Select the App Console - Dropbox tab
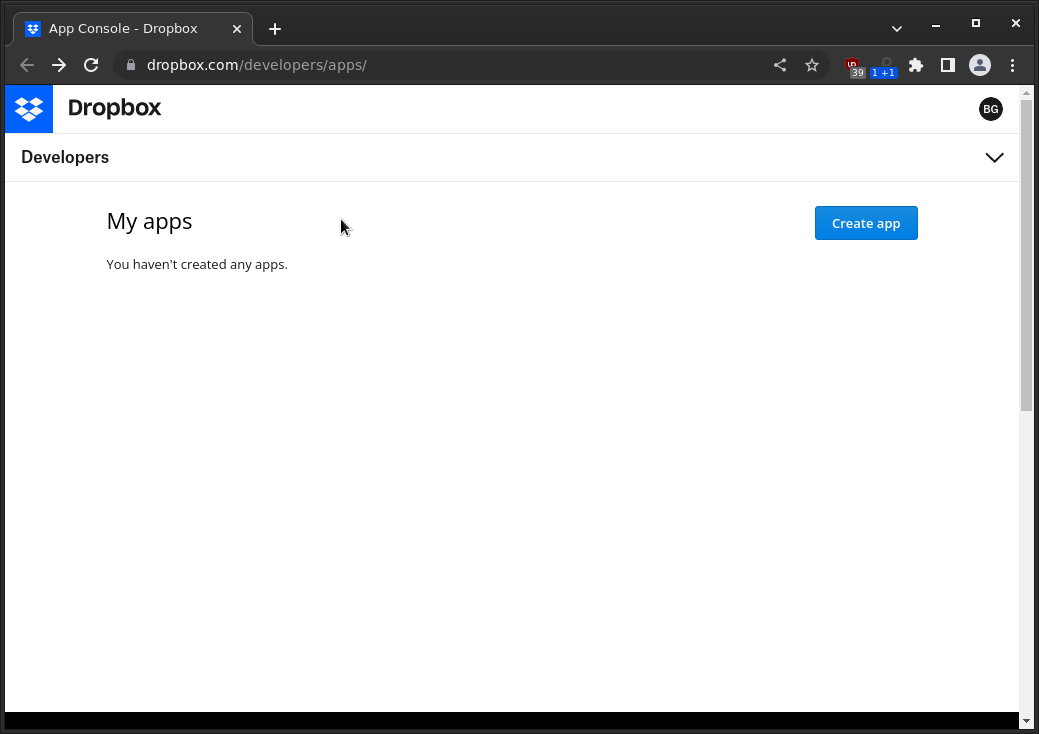 coord(133,29)
